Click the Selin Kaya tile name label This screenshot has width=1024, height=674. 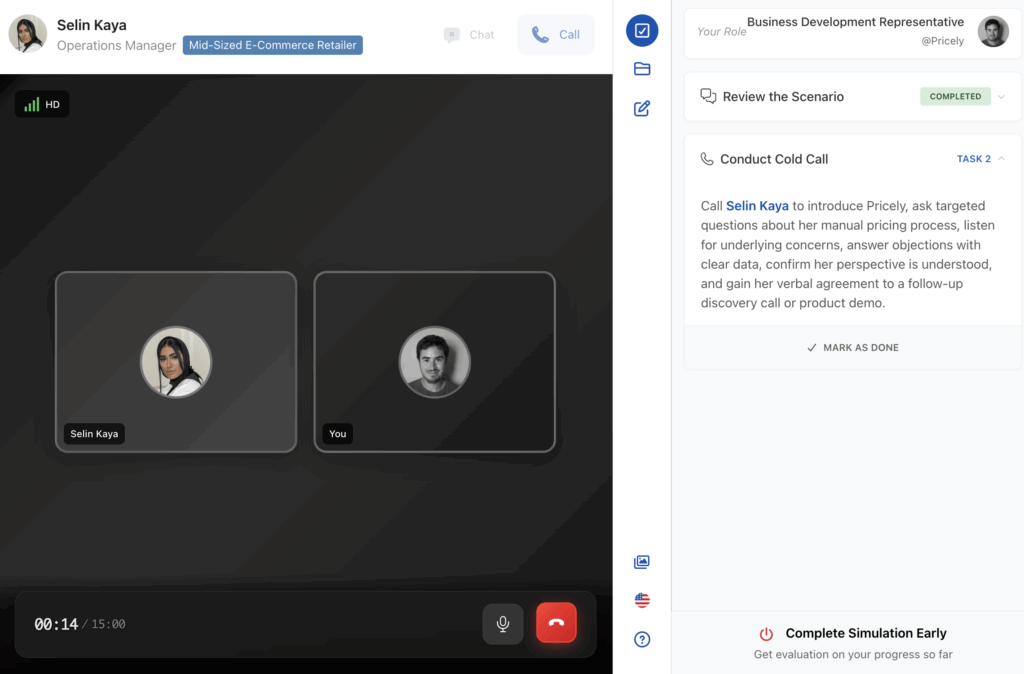[x=94, y=434]
